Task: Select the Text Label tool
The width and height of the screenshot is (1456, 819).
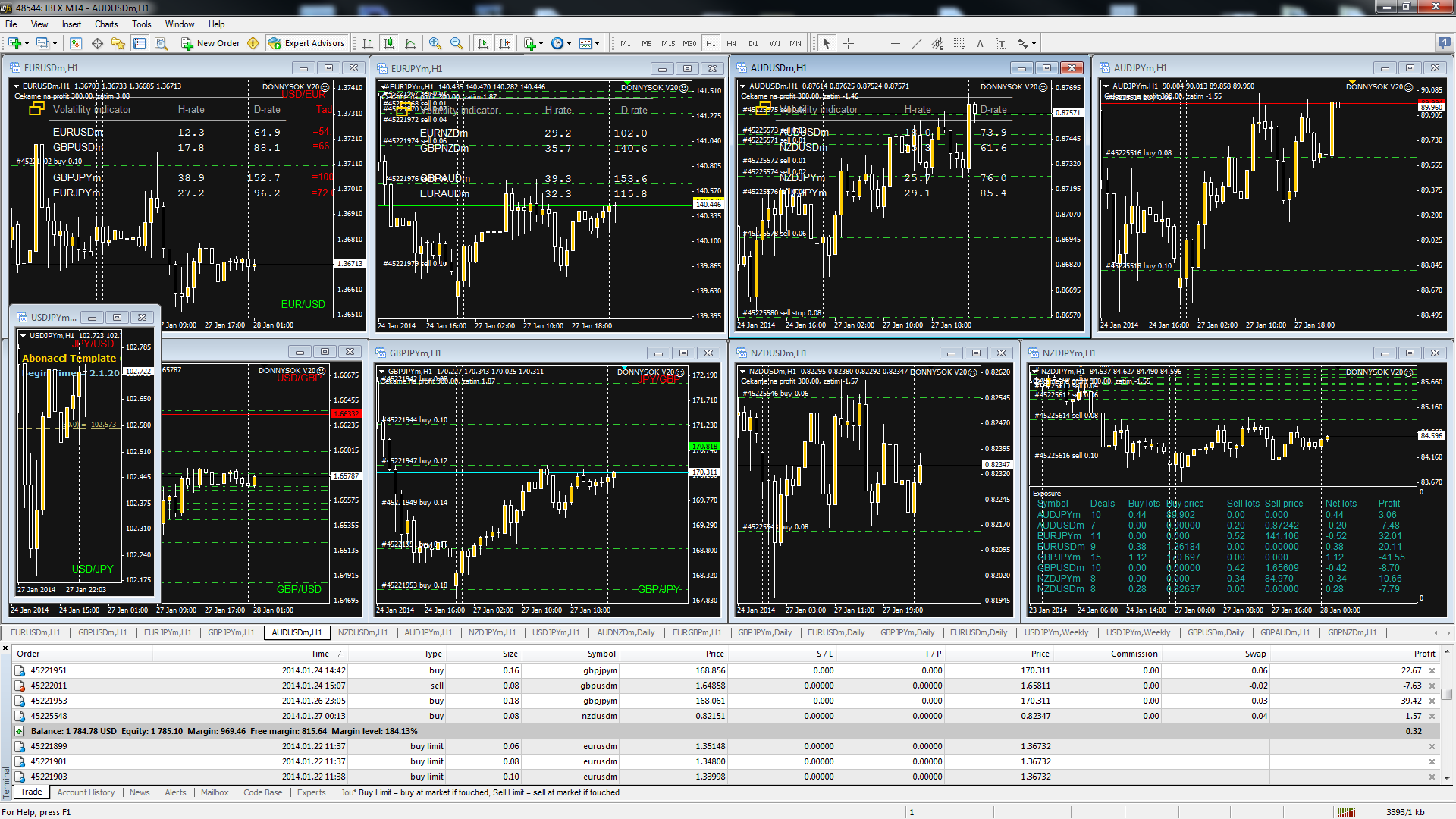Action: (x=1001, y=43)
